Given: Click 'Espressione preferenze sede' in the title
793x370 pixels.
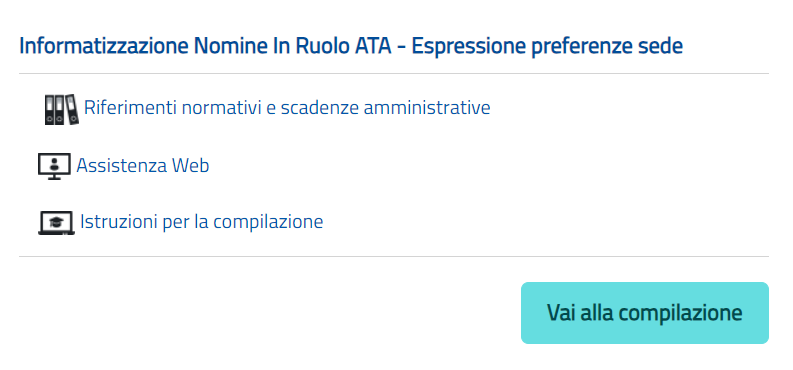Looking at the screenshot, I should point(547,46).
